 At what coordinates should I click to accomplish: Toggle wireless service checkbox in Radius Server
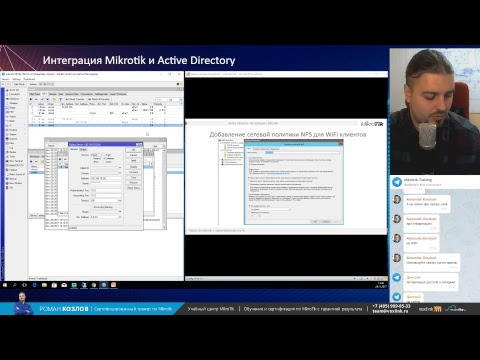tap(104, 158)
